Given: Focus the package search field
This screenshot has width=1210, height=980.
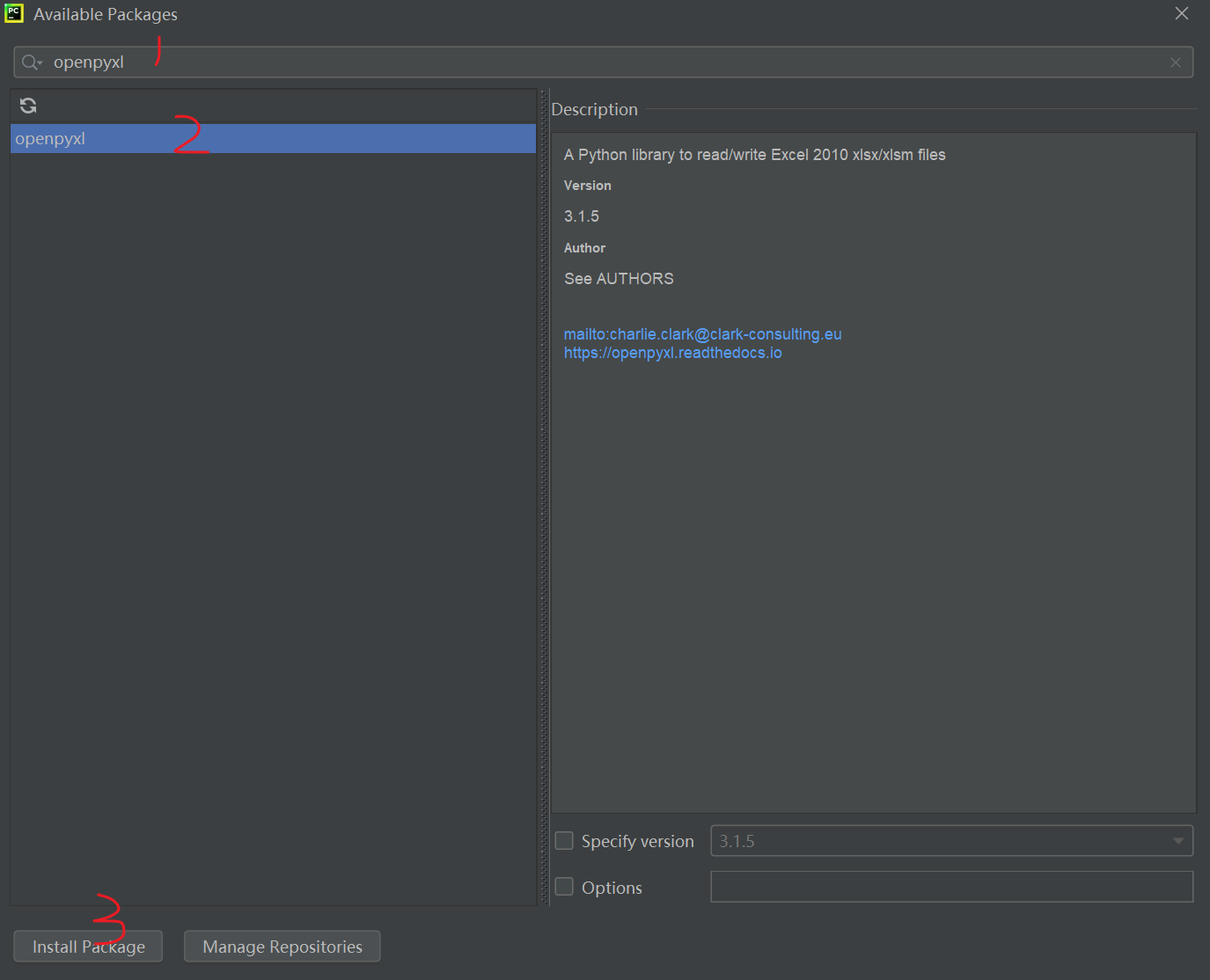Looking at the screenshot, I should click(604, 62).
